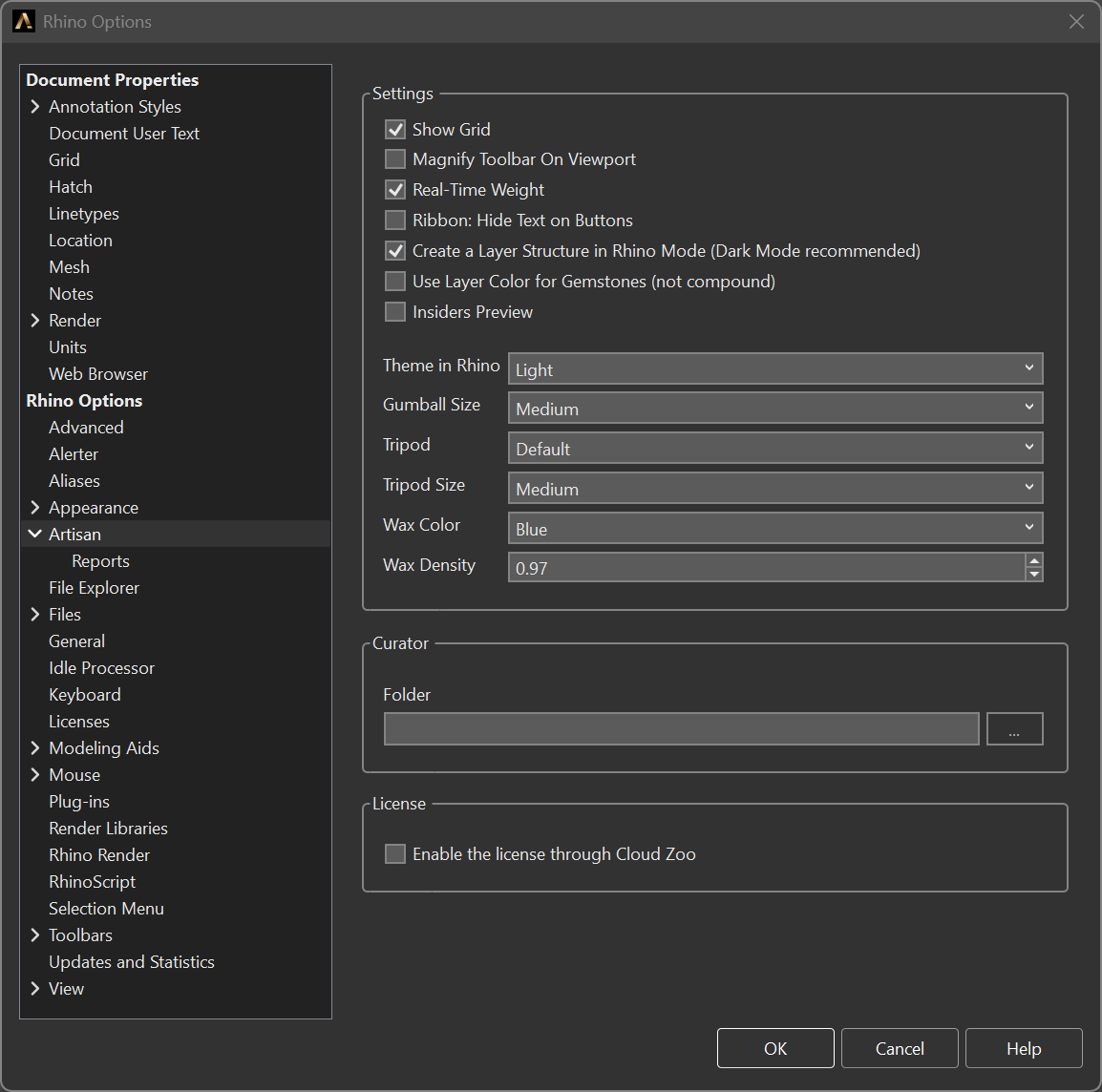Open the Theme in Rhino dropdown
The image size is (1102, 1092).
(x=775, y=368)
